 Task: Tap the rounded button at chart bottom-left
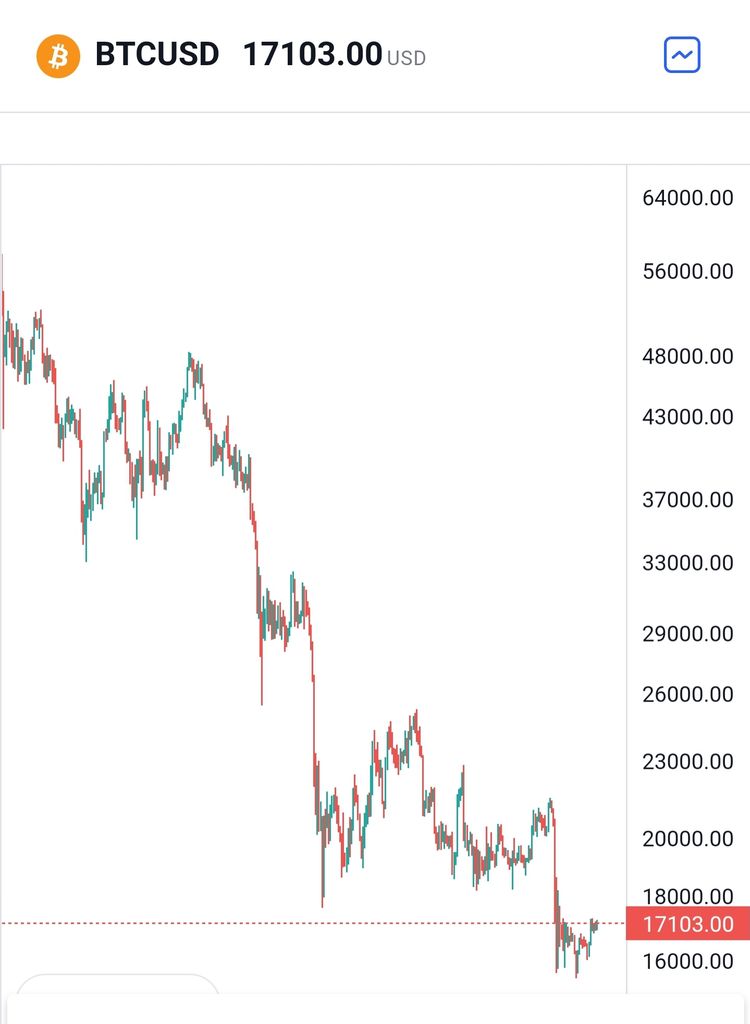[117, 985]
